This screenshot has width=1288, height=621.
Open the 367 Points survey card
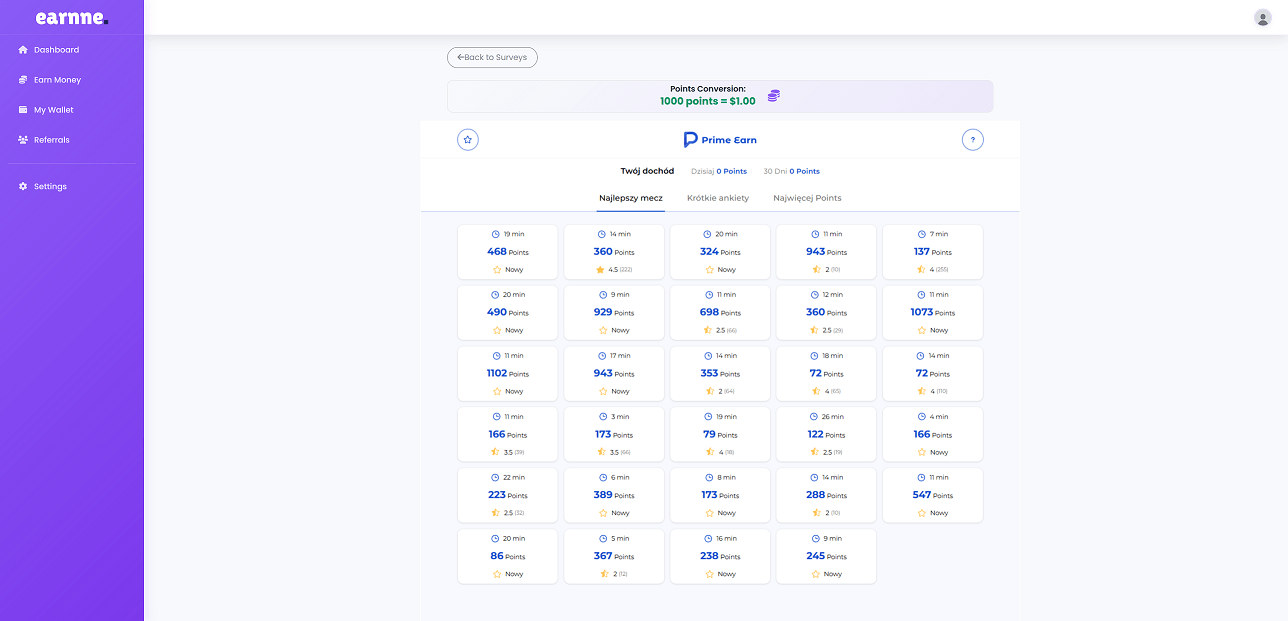point(614,557)
